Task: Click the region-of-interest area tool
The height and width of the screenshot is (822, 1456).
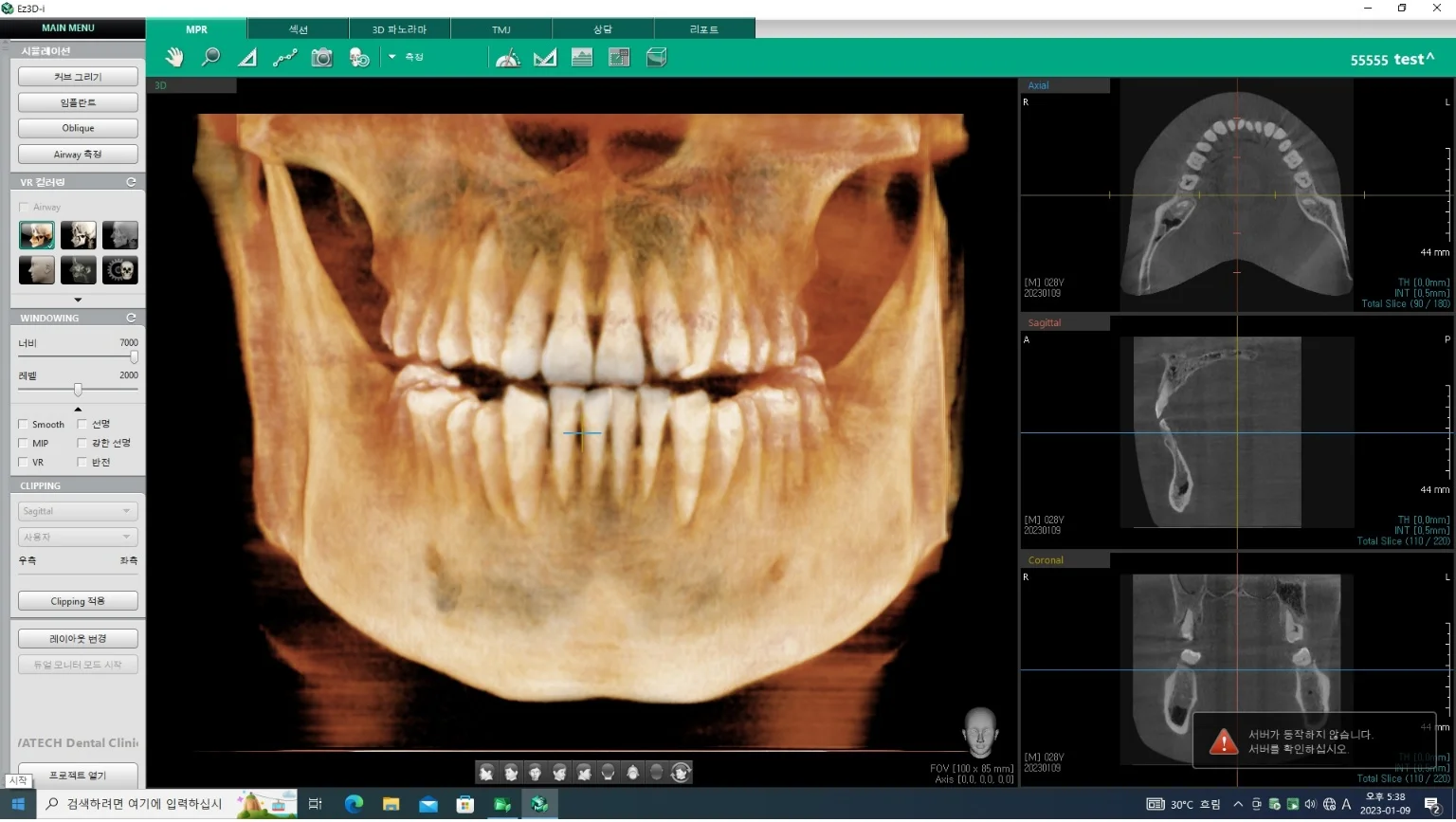Action: click(619, 58)
